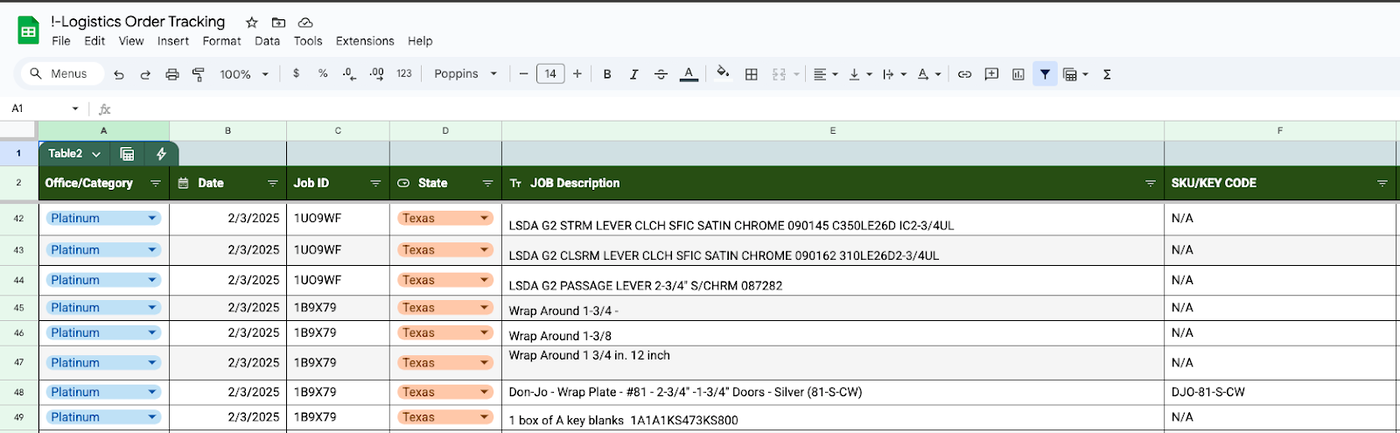Viewport: 1400px width, 433px height.
Task: Open the Extensions menu
Action: coord(365,41)
